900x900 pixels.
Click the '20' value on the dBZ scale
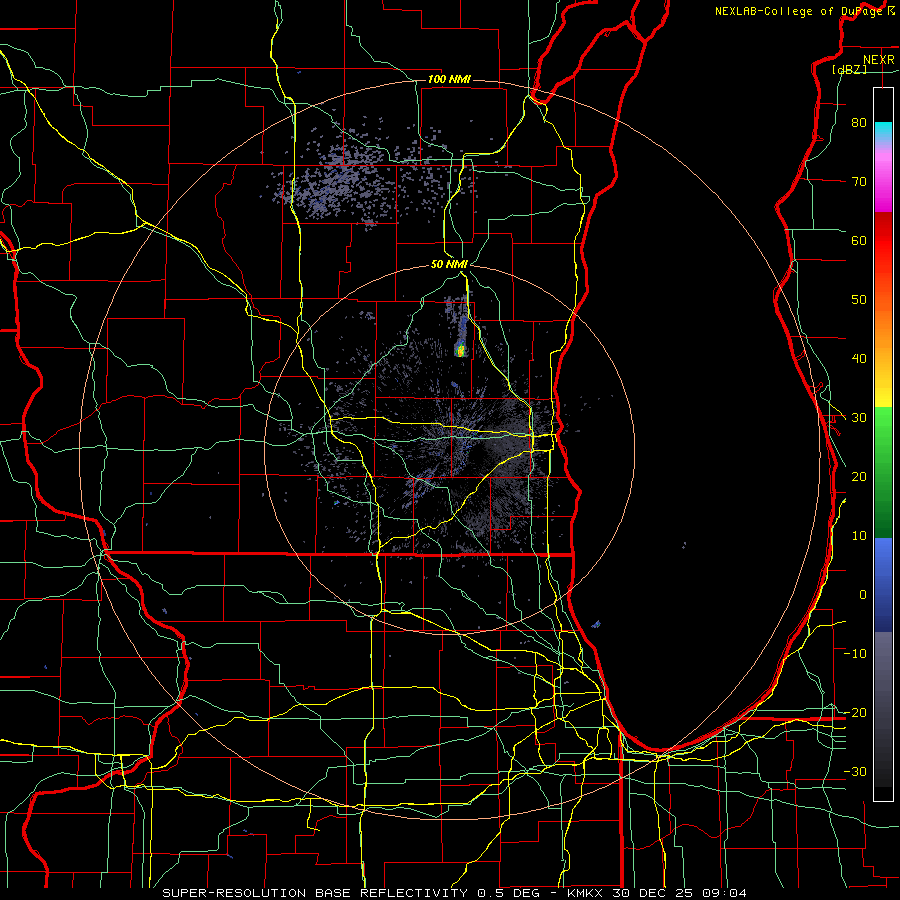pos(859,476)
